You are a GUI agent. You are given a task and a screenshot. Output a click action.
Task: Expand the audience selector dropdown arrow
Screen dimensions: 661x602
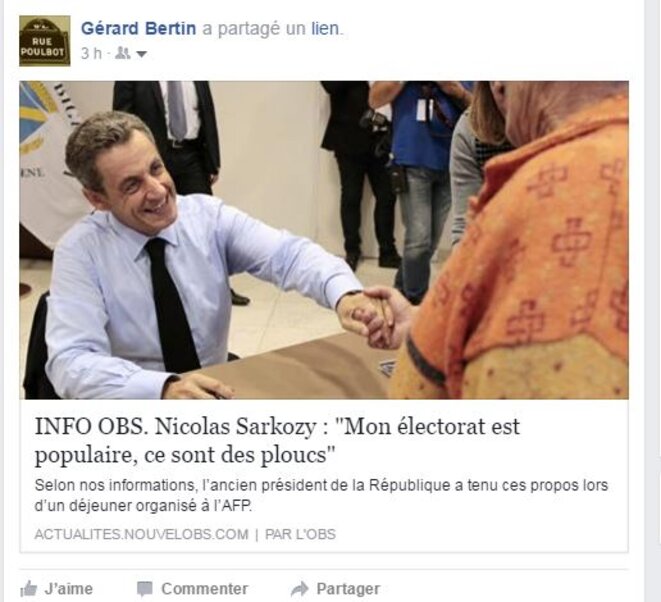pos(142,54)
